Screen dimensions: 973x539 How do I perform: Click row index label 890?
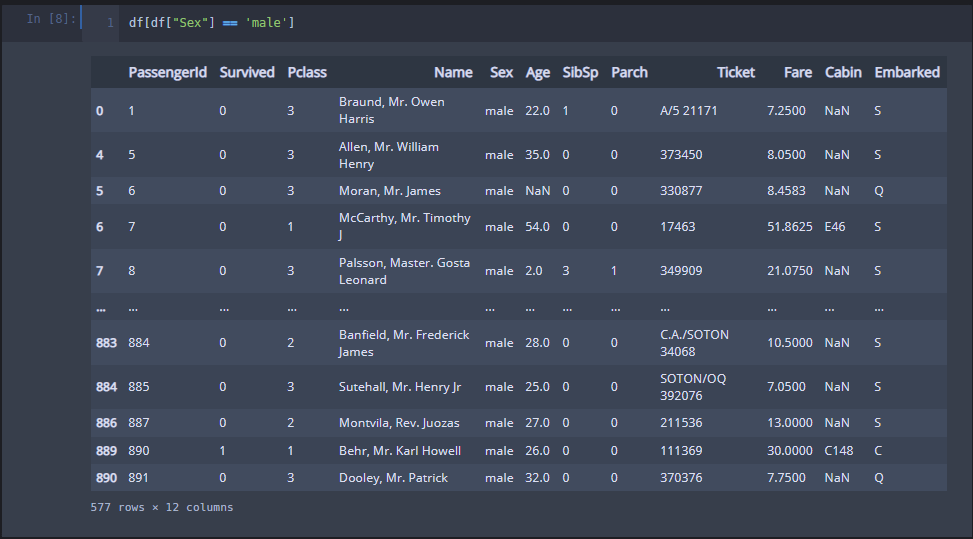[106, 478]
